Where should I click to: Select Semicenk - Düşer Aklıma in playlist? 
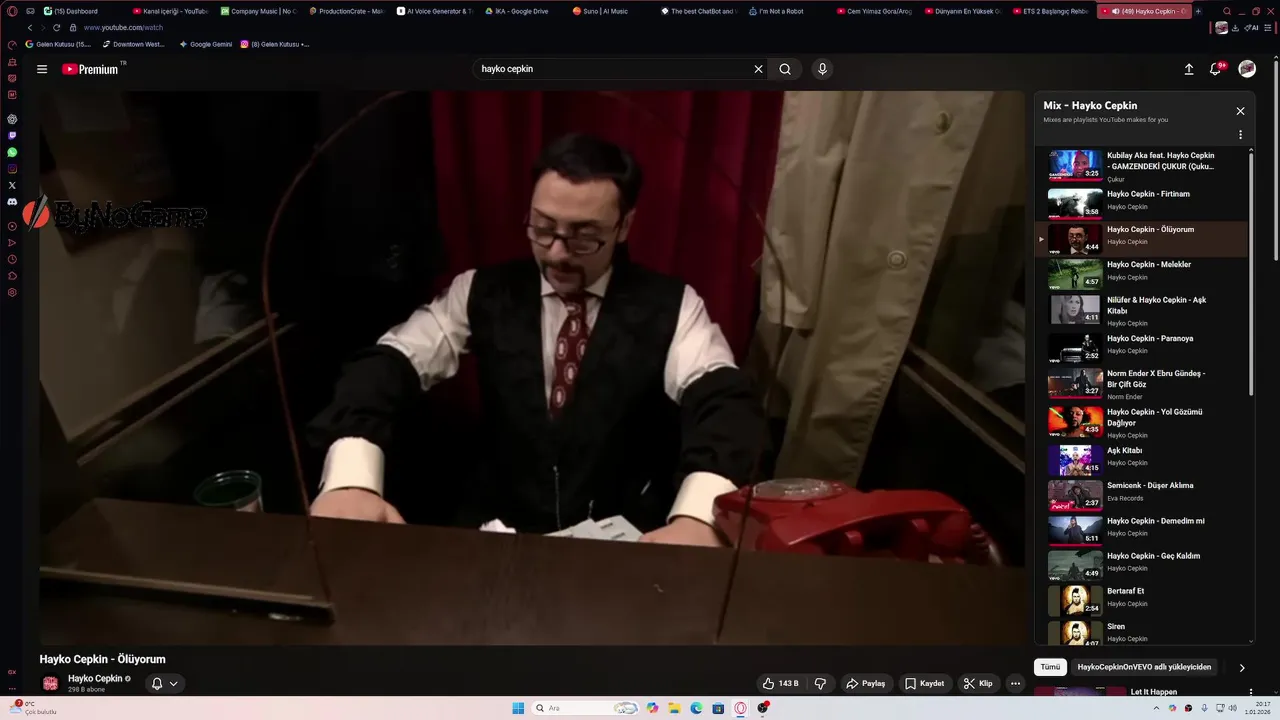point(1140,495)
